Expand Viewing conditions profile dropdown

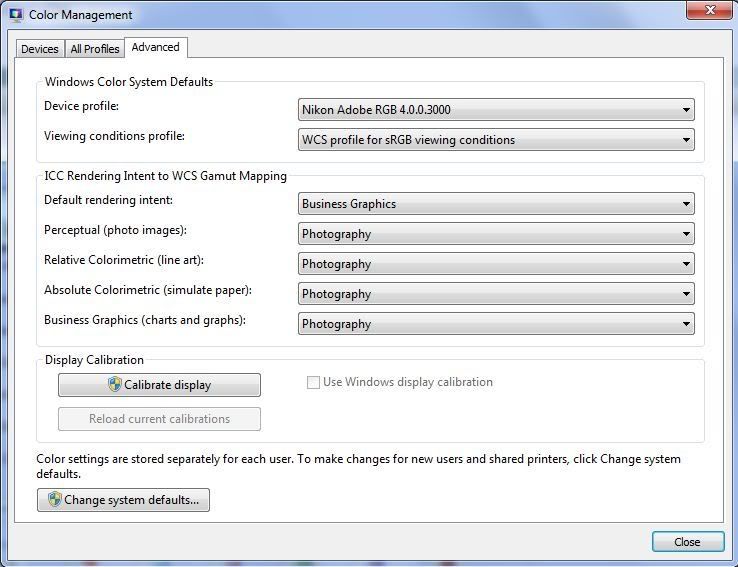(496, 140)
